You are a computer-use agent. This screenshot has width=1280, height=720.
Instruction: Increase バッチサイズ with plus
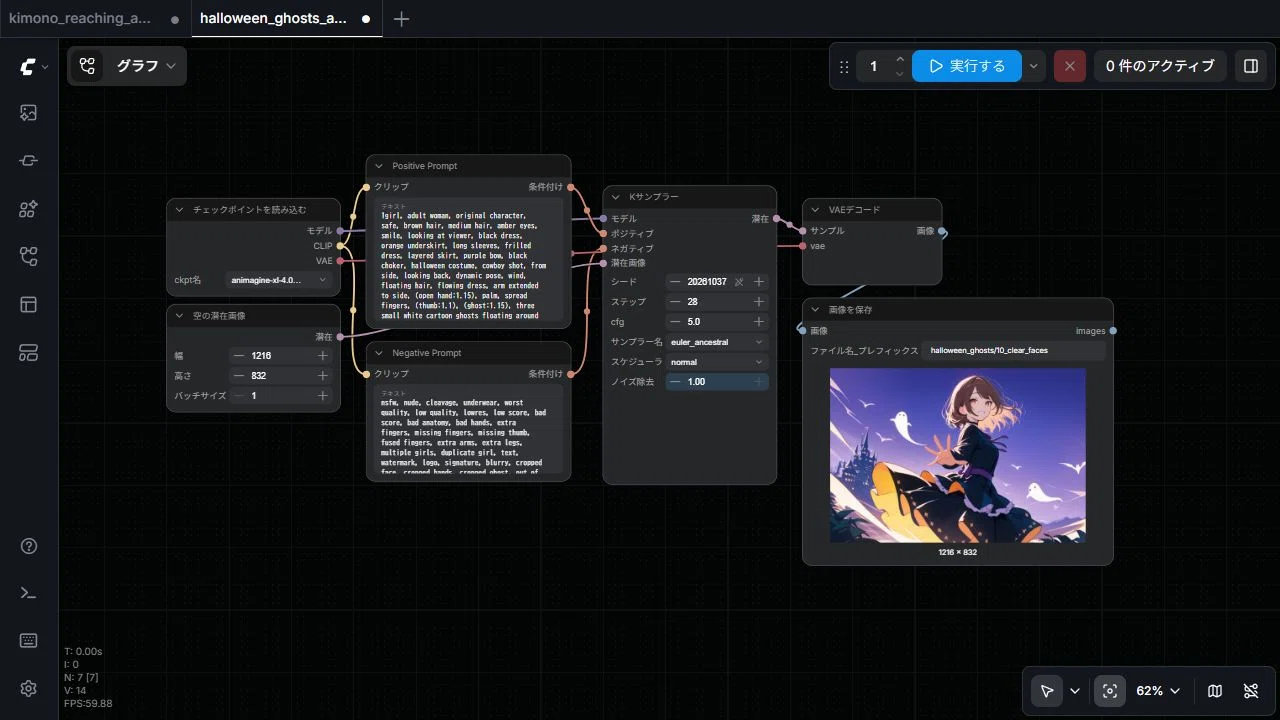(323, 395)
